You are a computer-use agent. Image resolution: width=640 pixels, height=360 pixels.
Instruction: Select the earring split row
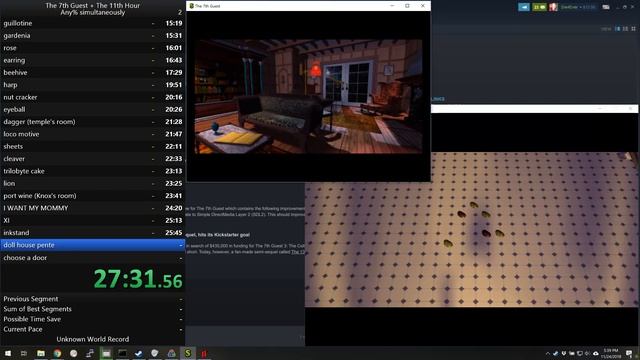click(93, 60)
